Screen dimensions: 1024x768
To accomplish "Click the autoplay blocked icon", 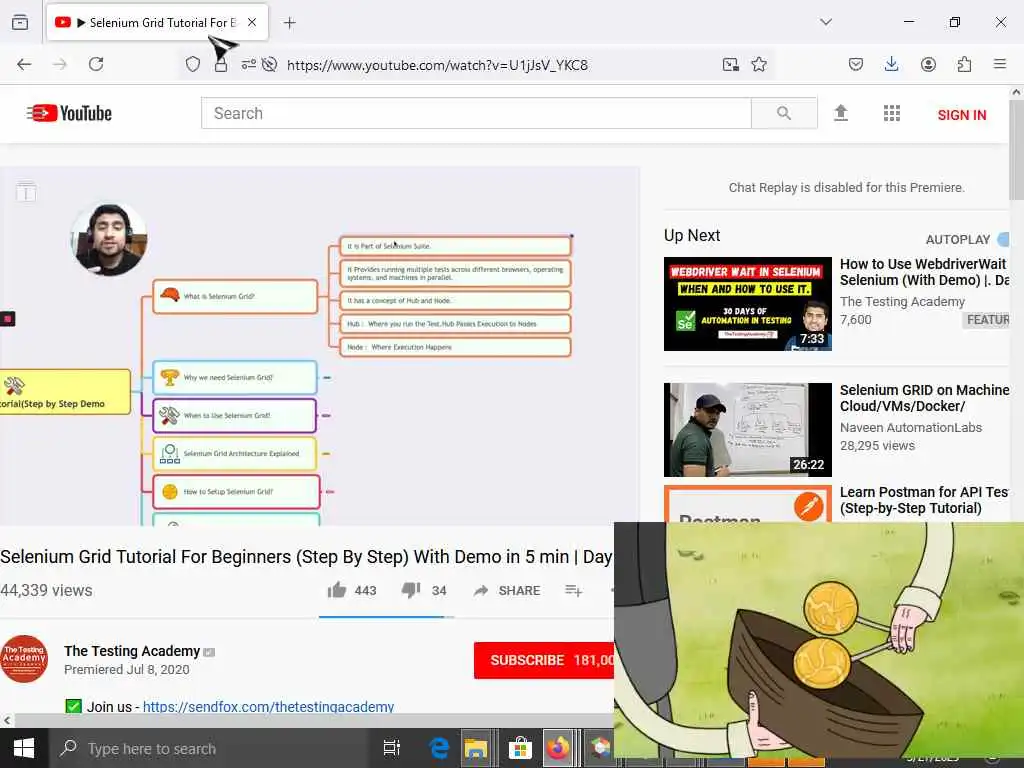I will [x=270, y=64].
